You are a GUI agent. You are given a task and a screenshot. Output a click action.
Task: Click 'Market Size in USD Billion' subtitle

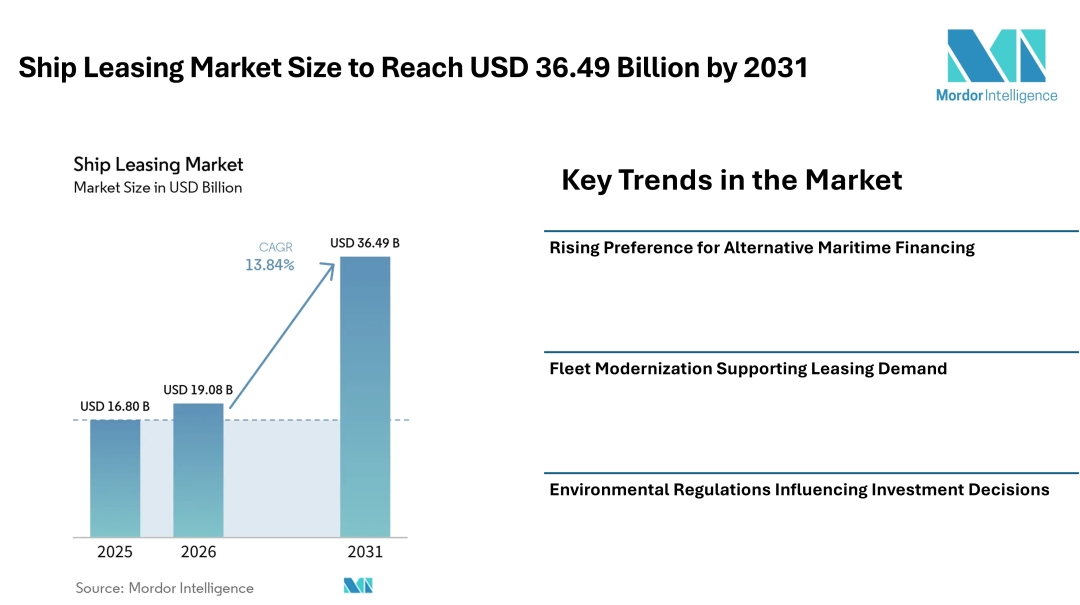[x=158, y=187]
